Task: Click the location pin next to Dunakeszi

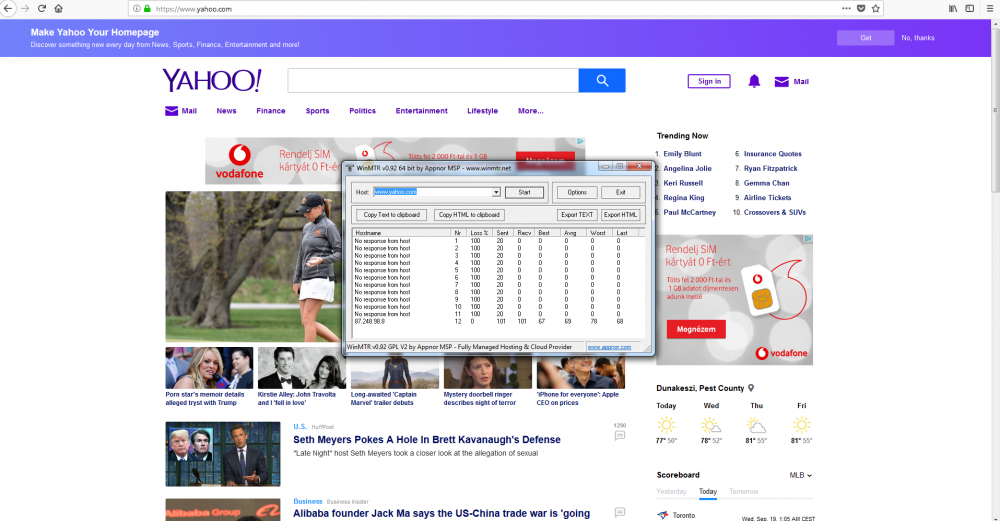Action: coord(751,388)
